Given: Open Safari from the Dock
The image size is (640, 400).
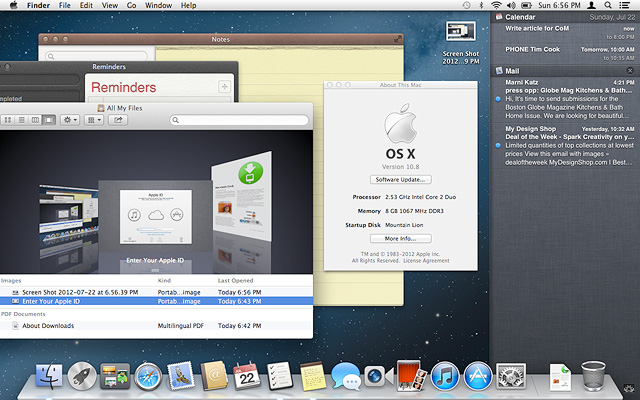Looking at the screenshot, I should click(147, 377).
